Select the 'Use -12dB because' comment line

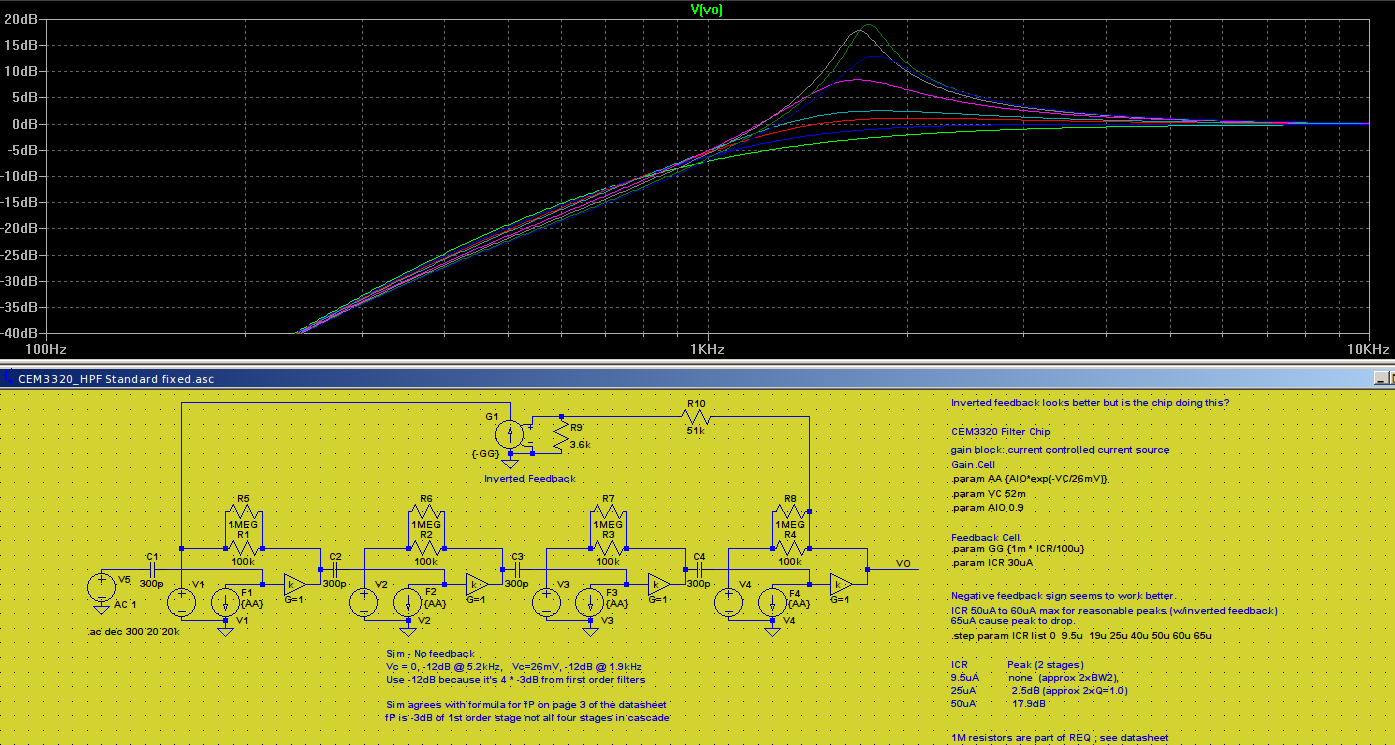[x=516, y=680]
